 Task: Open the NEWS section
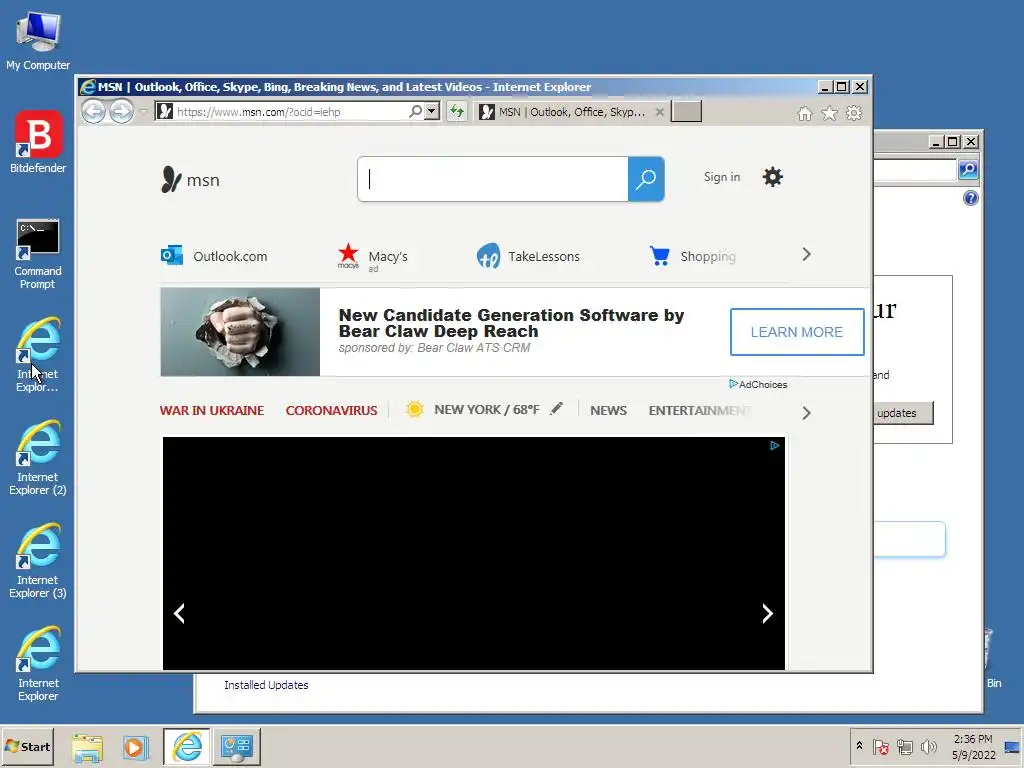(x=609, y=411)
